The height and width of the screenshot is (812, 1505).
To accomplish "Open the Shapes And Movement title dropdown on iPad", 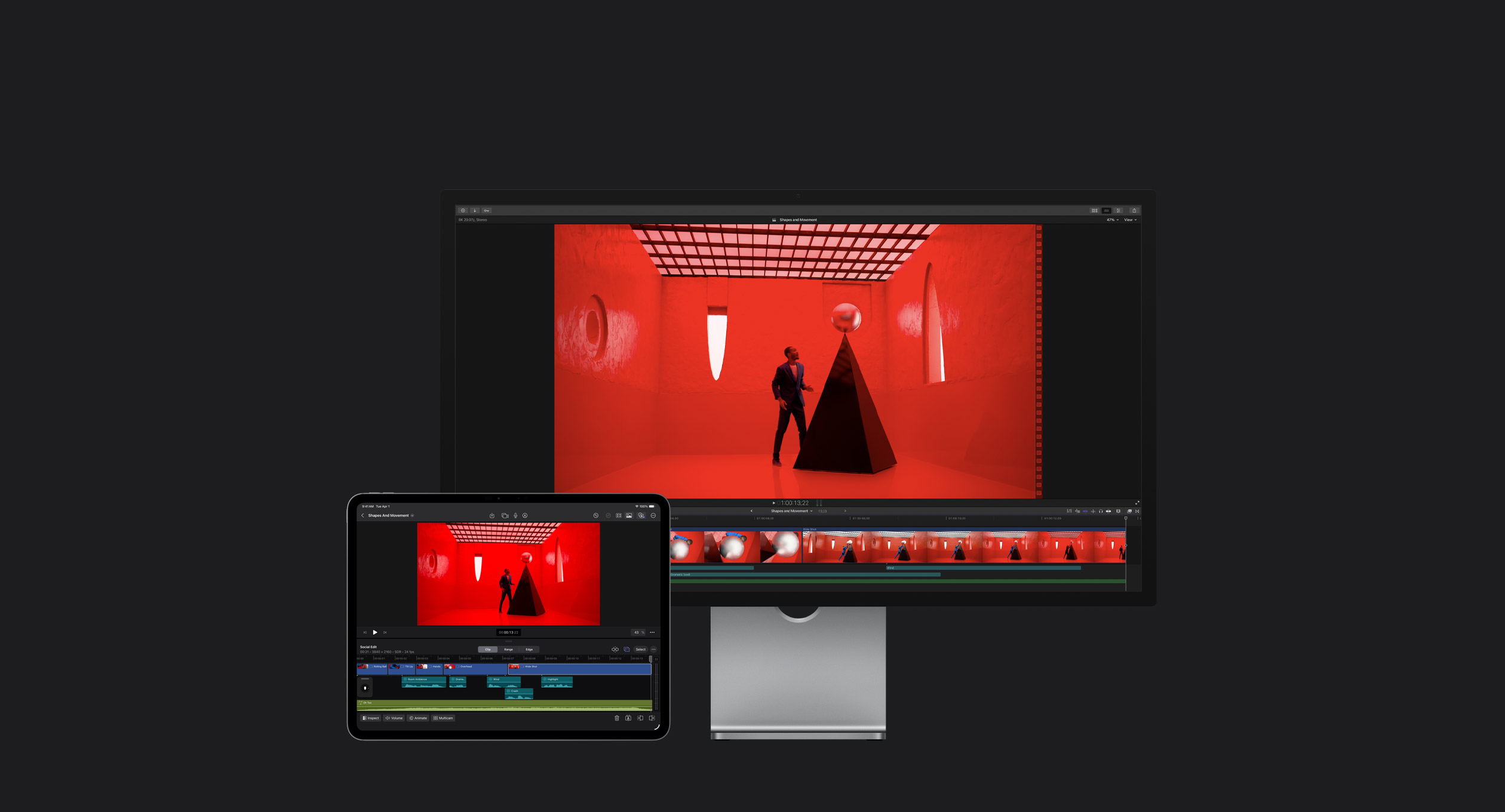I will point(412,515).
